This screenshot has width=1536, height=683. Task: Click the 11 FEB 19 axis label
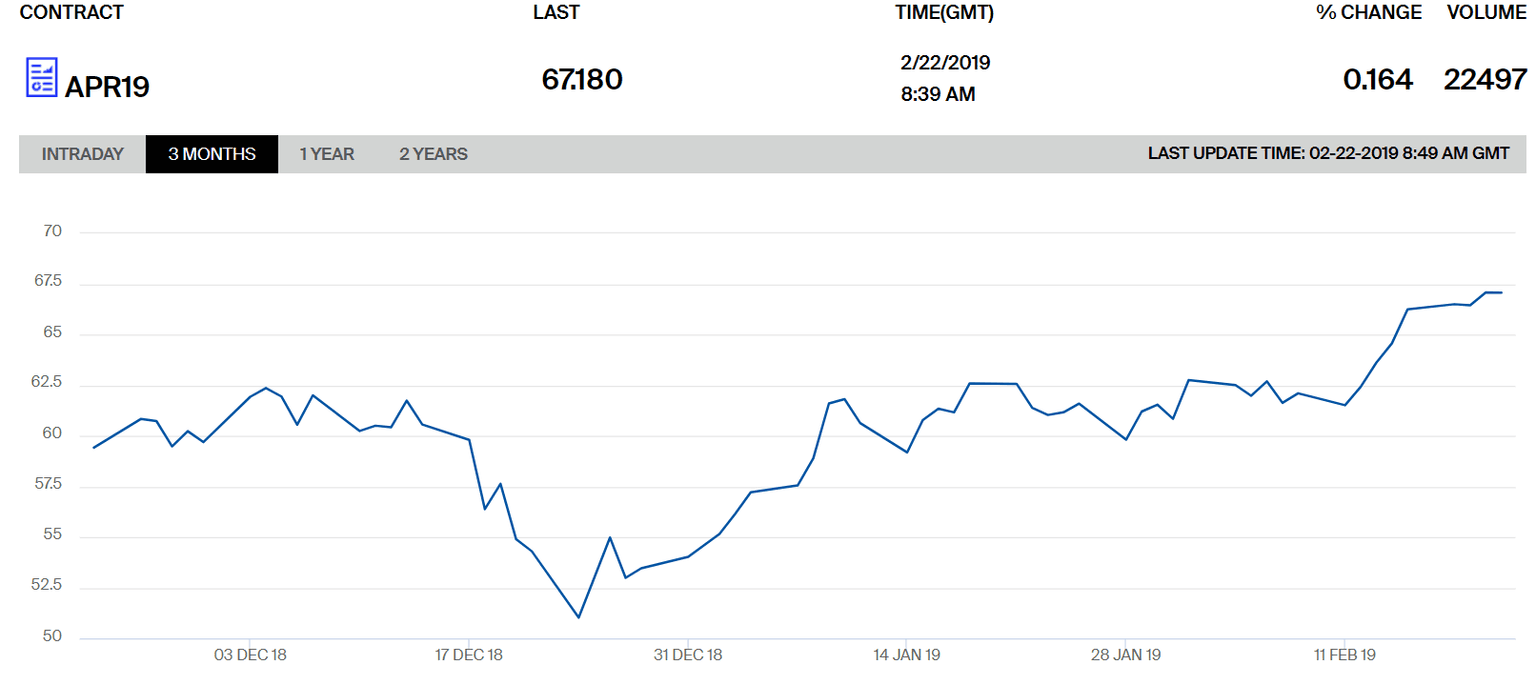(1345, 655)
